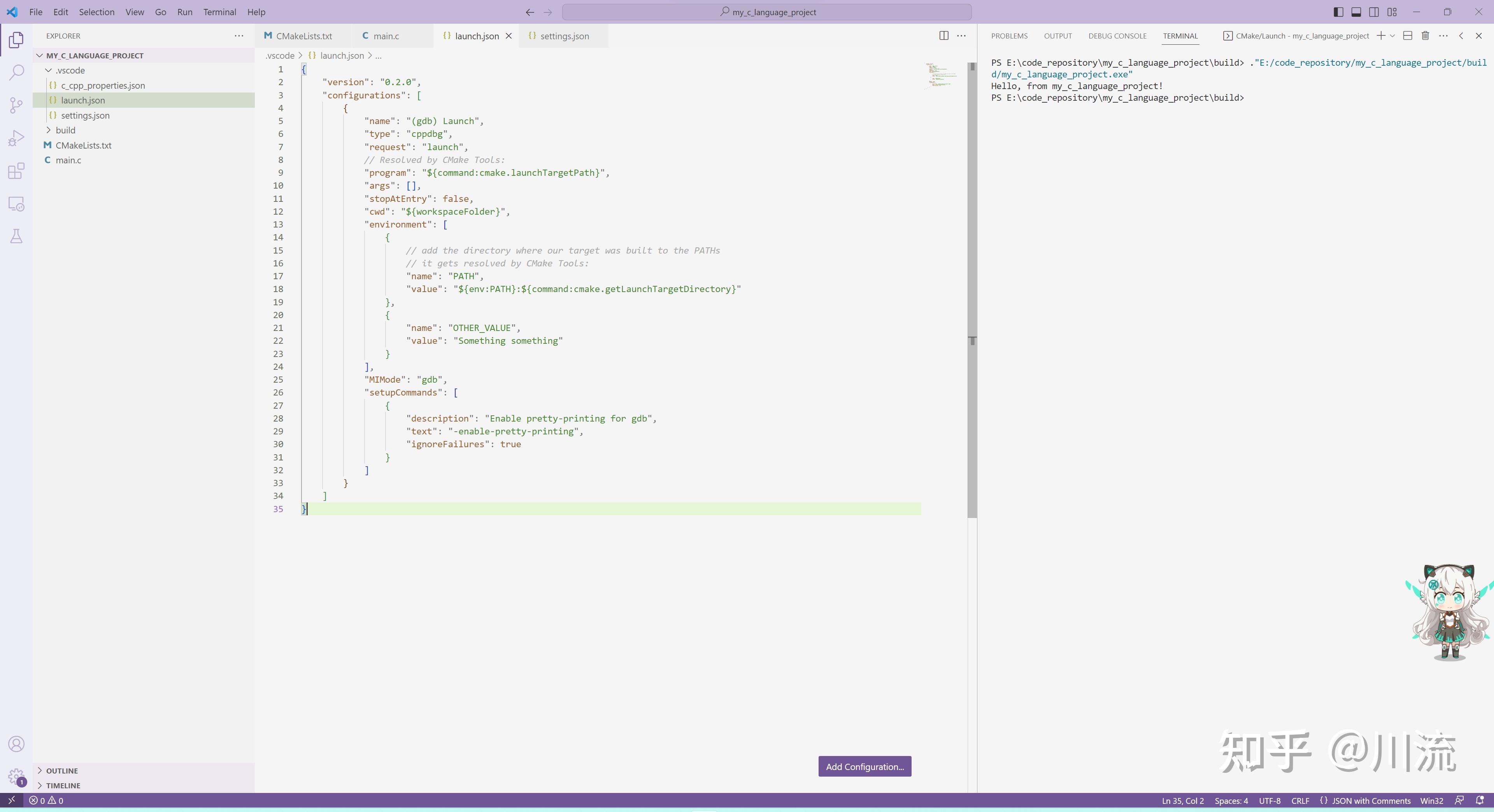Toggle the secondary sidebar visibility
This screenshot has width=1494, height=812.
pos(1375,12)
